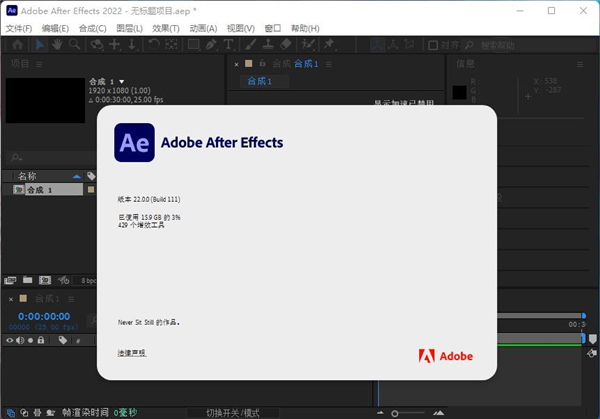Image resolution: width=600 pixels, height=419 pixels.
Task: Click the black color sample in the 信息 panel
Action: coord(459,92)
